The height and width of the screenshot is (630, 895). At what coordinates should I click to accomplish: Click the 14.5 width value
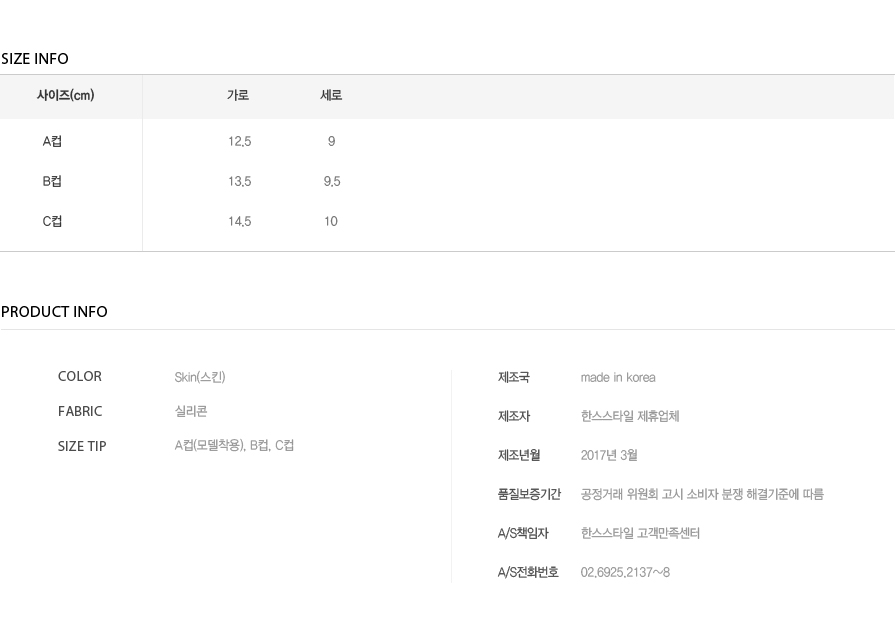(x=240, y=221)
